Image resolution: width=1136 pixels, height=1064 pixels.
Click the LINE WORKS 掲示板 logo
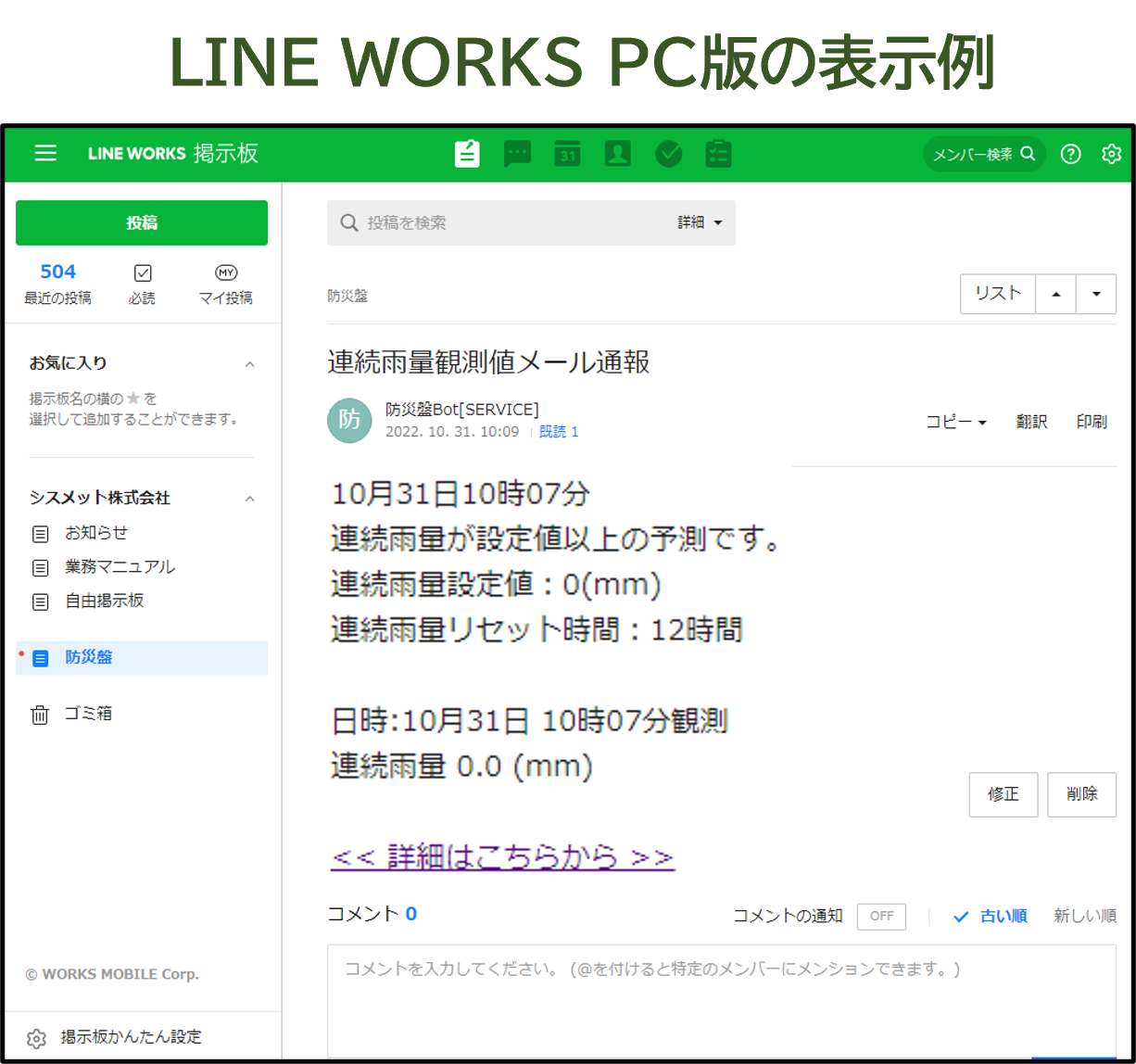pyautogui.click(x=173, y=153)
